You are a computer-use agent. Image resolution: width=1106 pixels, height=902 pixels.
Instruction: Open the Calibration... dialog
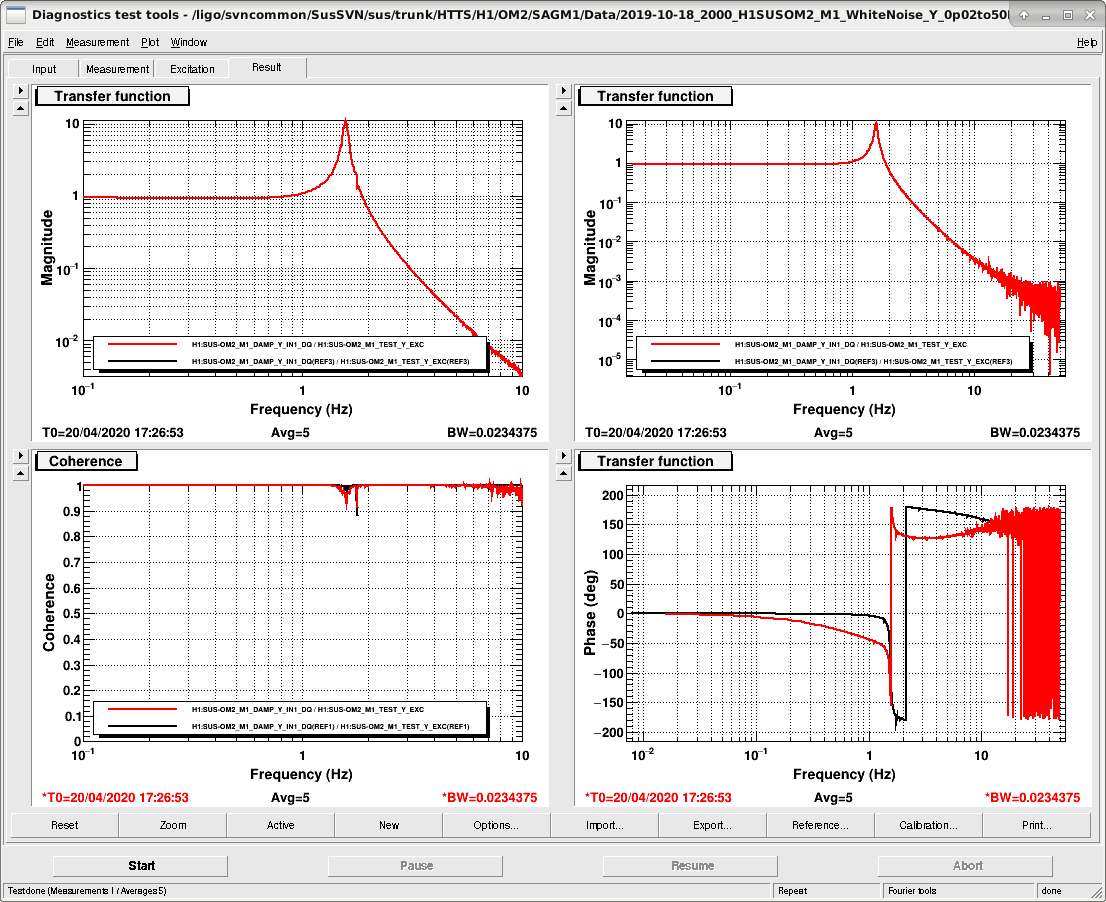[x=928, y=825]
